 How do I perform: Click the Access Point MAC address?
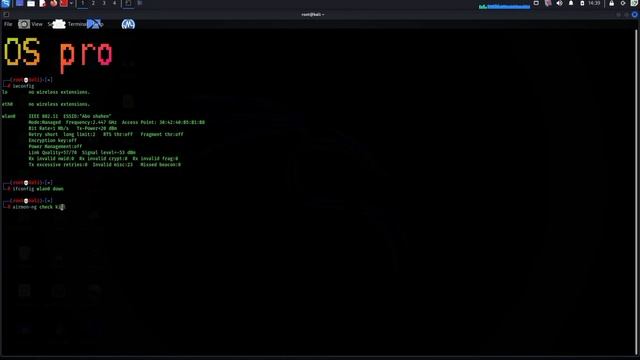tap(182, 122)
